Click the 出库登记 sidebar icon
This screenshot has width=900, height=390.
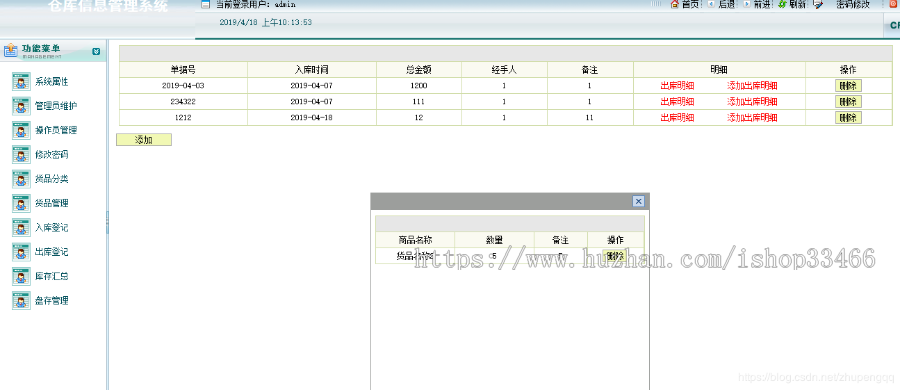(21, 252)
